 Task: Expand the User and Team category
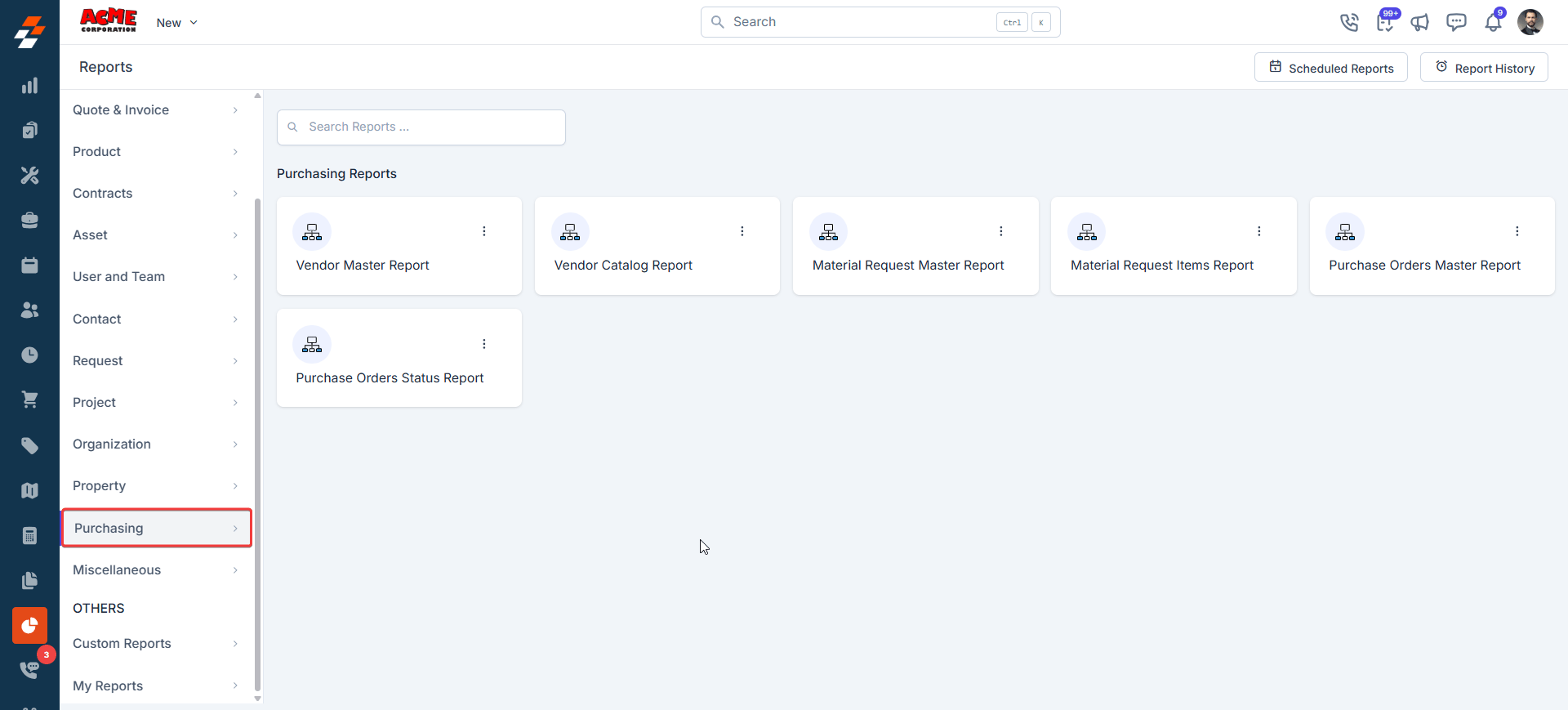coord(155,277)
